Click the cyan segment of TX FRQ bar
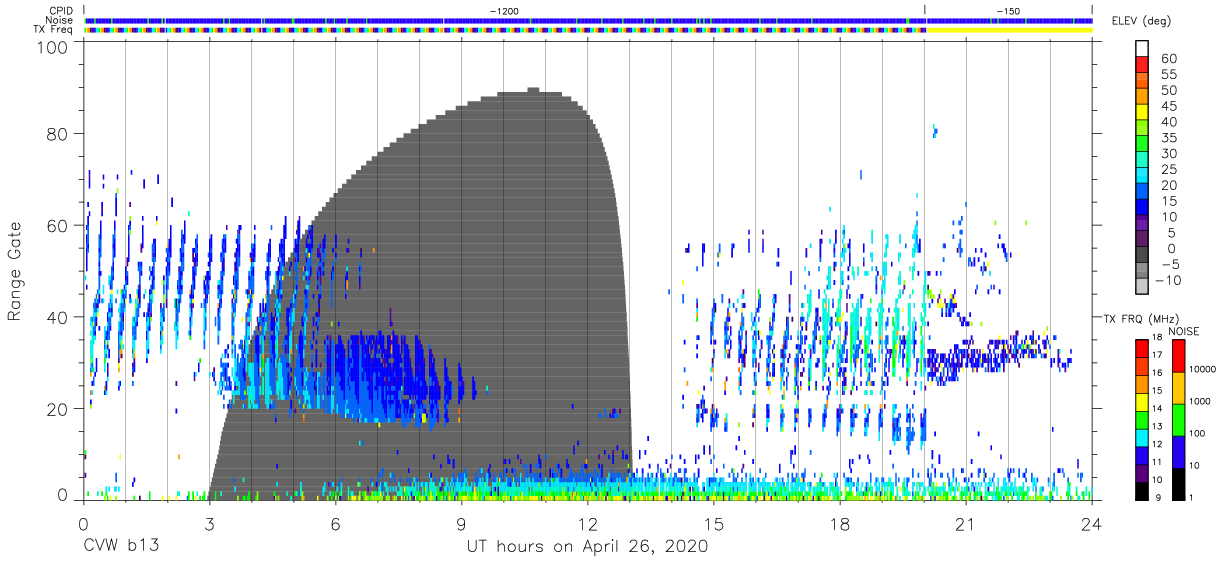 (x=1142, y=437)
